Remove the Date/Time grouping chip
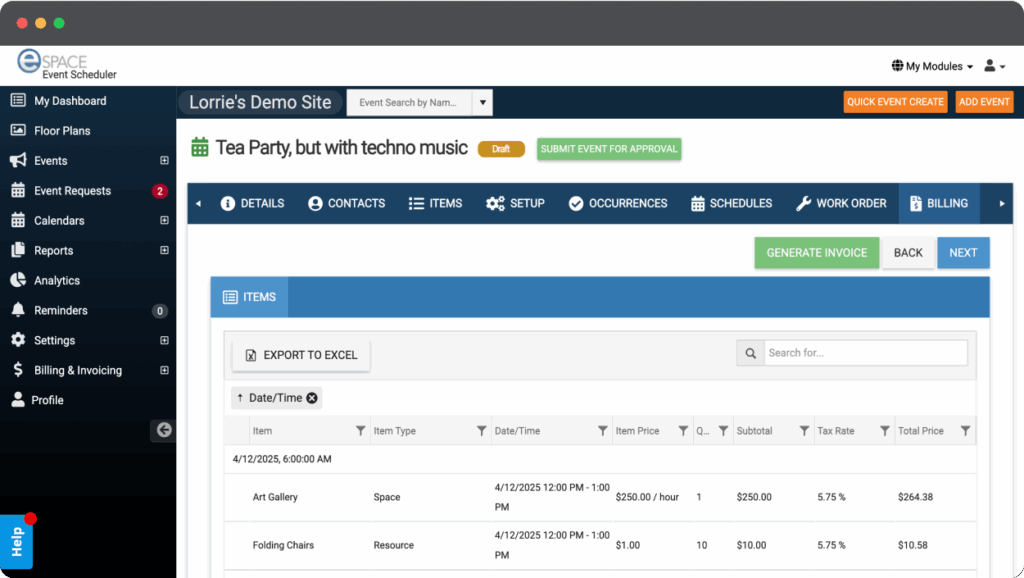Screen dimensions: 1024x578 point(312,398)
